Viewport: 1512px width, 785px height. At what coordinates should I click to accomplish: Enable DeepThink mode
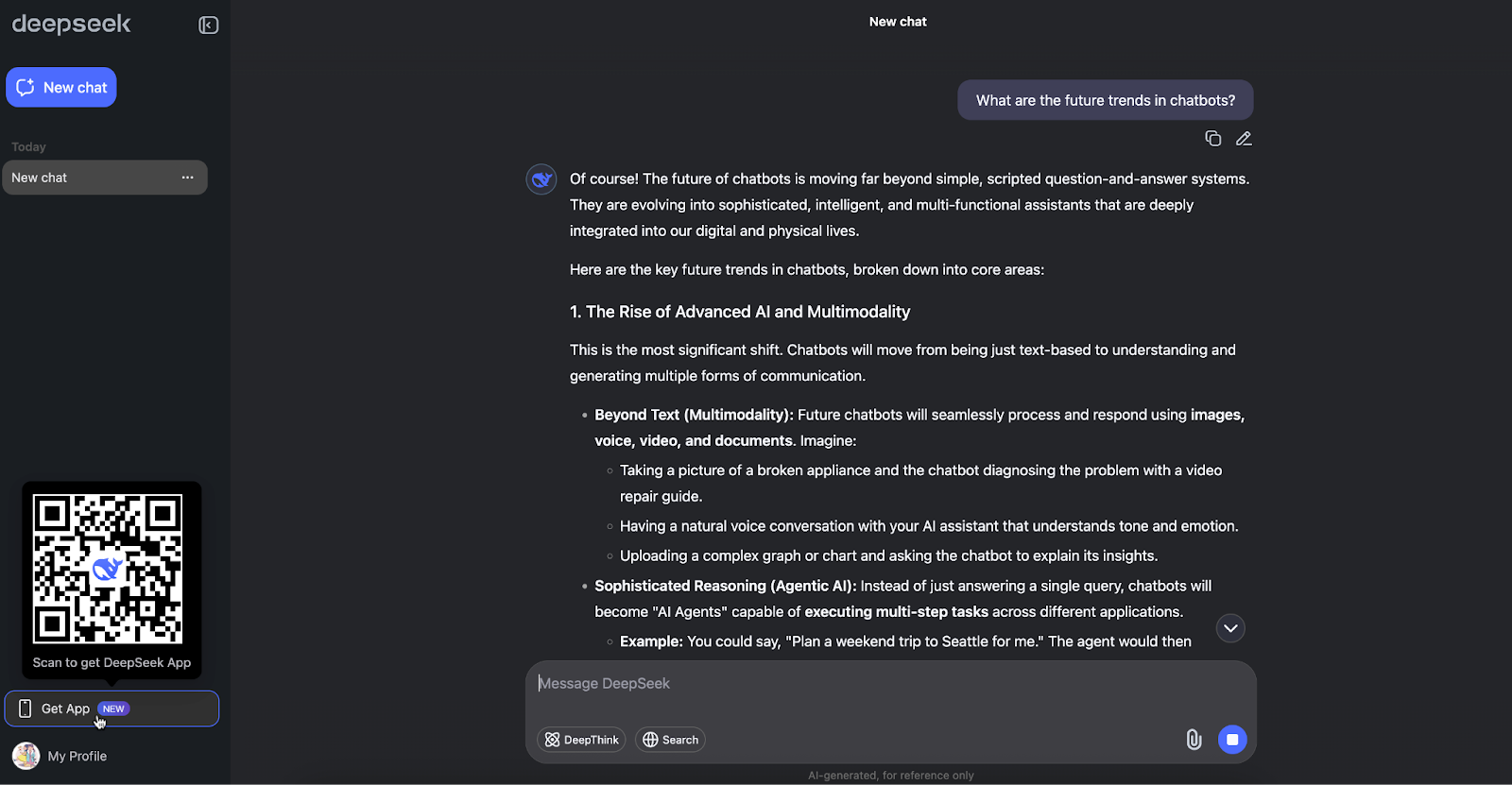[x=581, y=740]
